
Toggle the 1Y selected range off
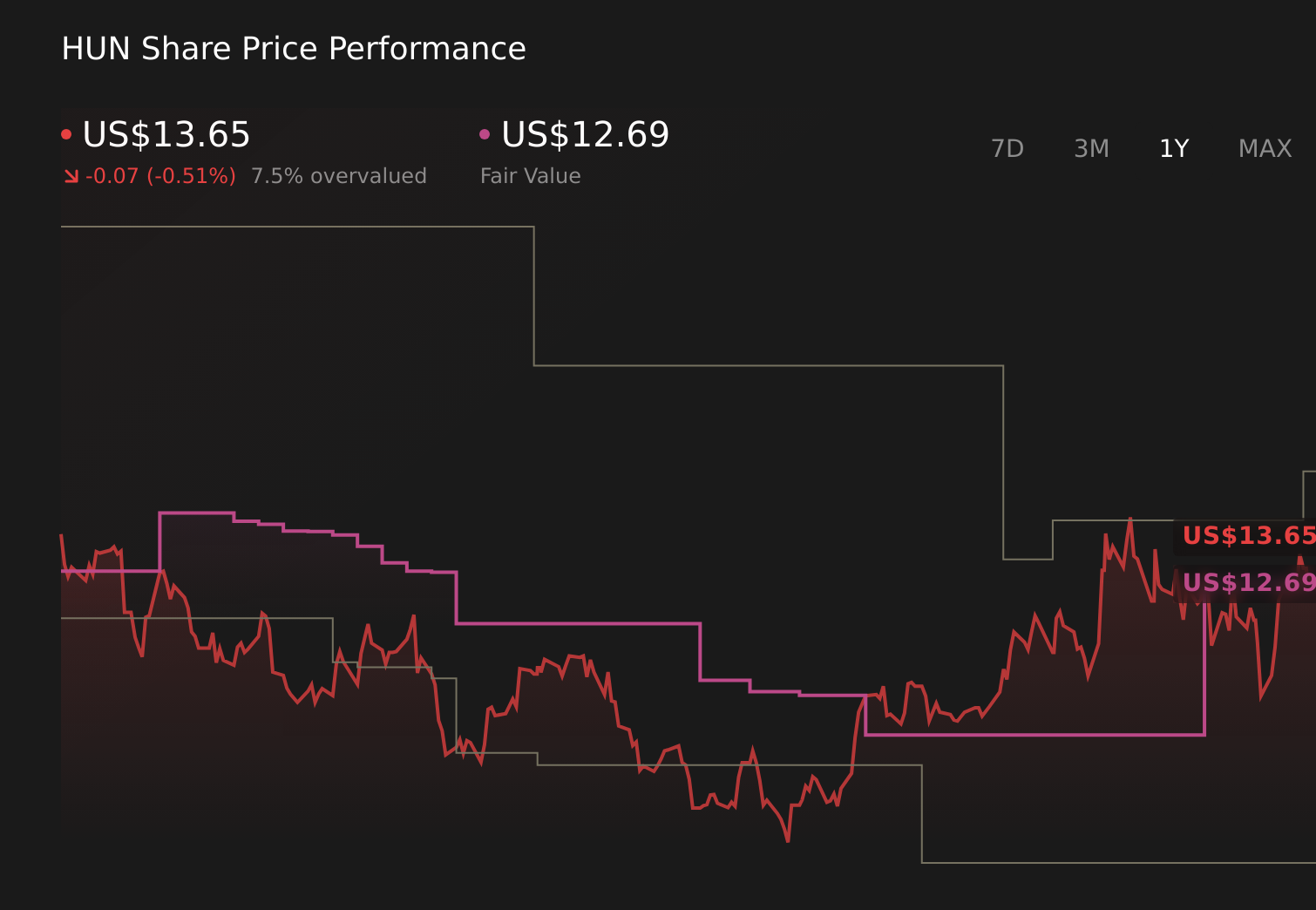pos(1173,148)
